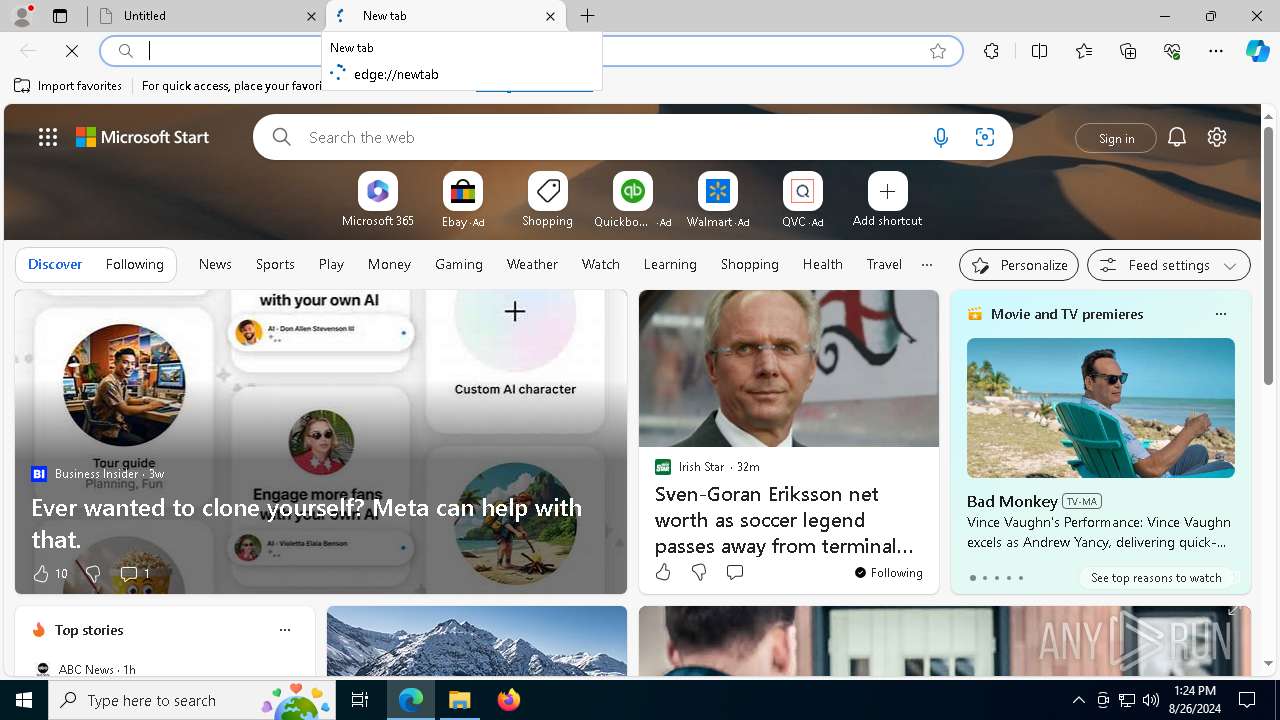Toggle Following for Irish Star
Viewport: 1280px width, 720px height.
click(889, 572)
